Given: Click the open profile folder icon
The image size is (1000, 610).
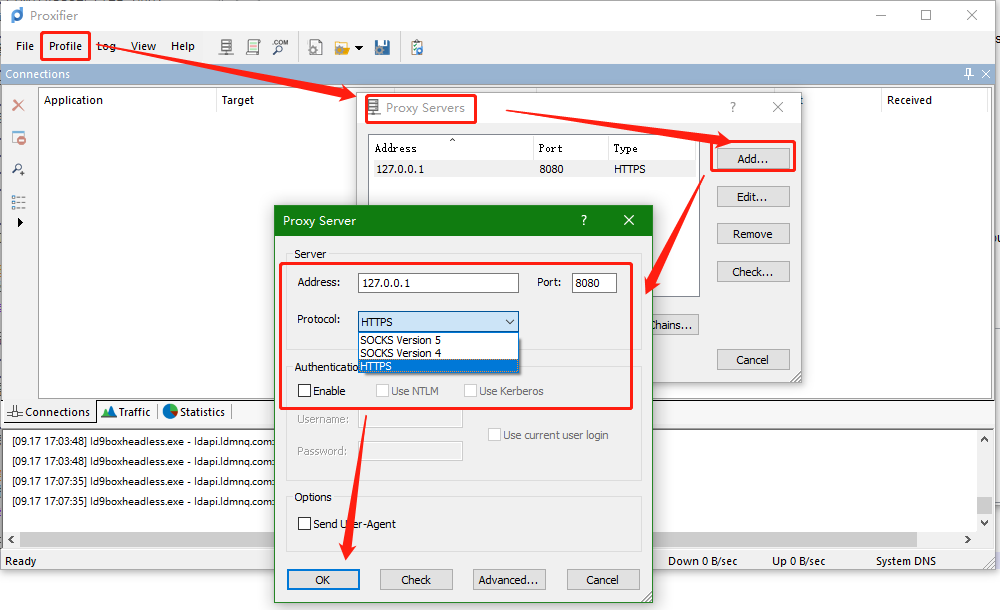Looking at the screenshot, I should (342, 48).
